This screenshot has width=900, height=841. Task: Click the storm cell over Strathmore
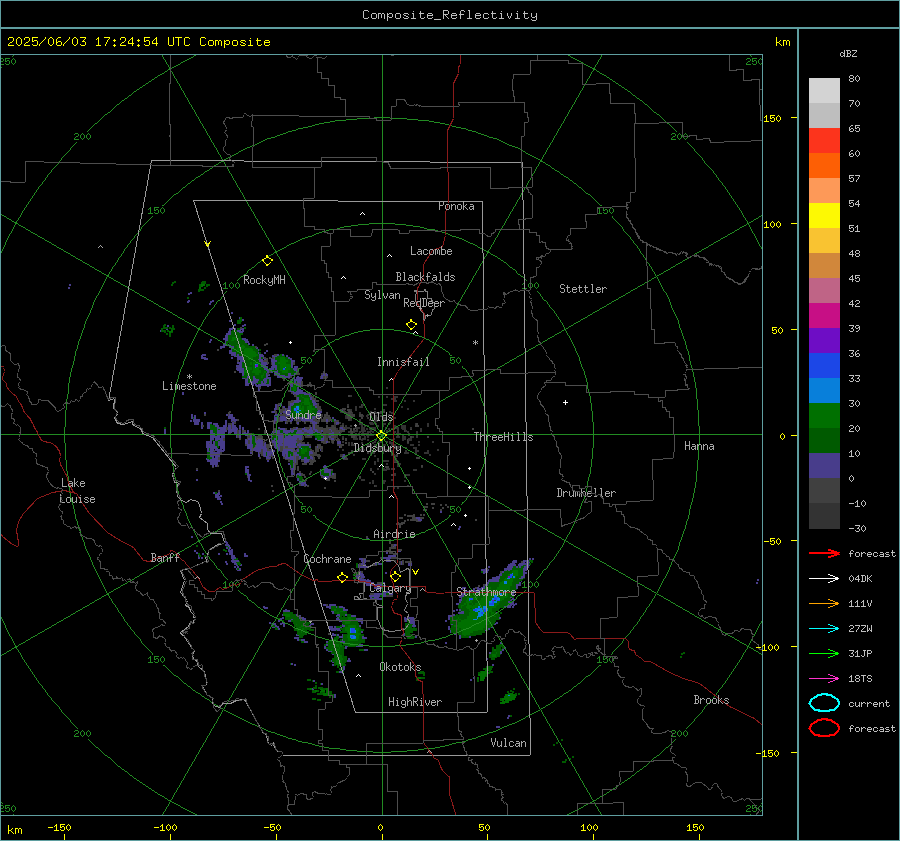487,603
